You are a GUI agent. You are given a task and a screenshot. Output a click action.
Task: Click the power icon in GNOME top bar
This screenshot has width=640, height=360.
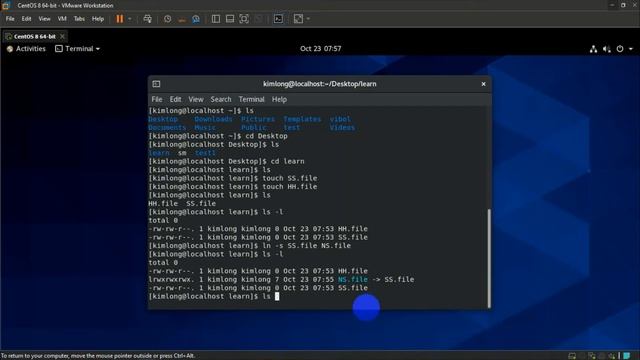pos(620,49)
